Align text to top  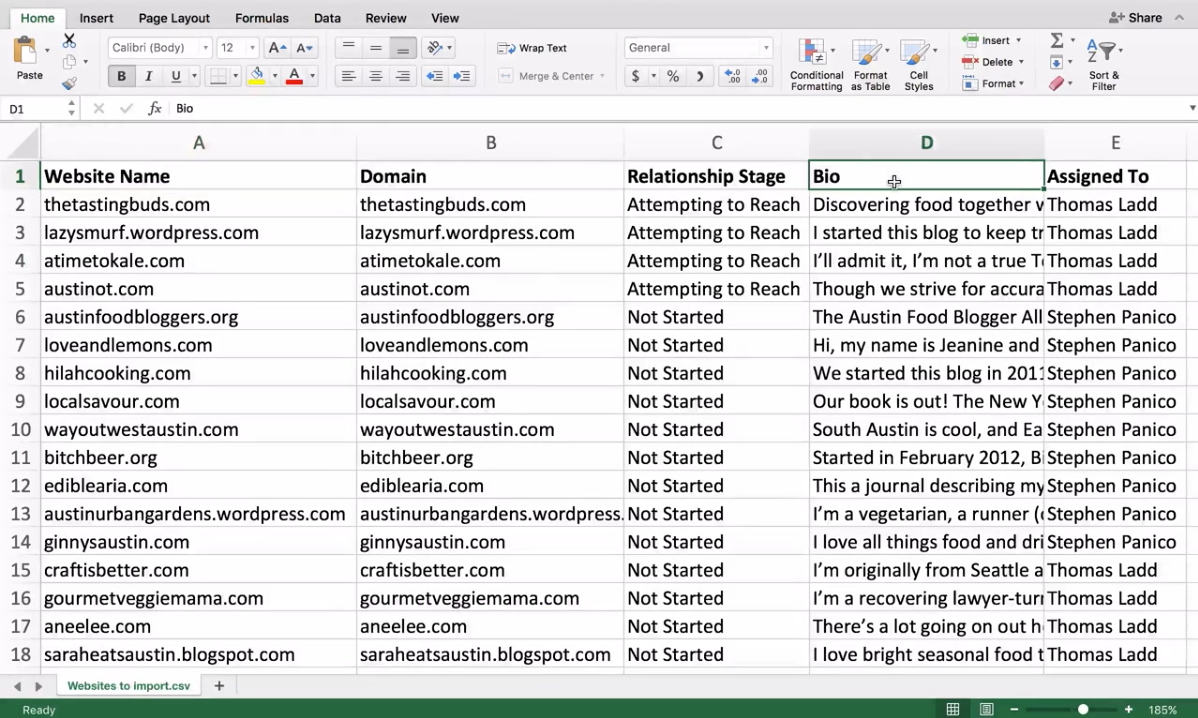click(348, 47)
